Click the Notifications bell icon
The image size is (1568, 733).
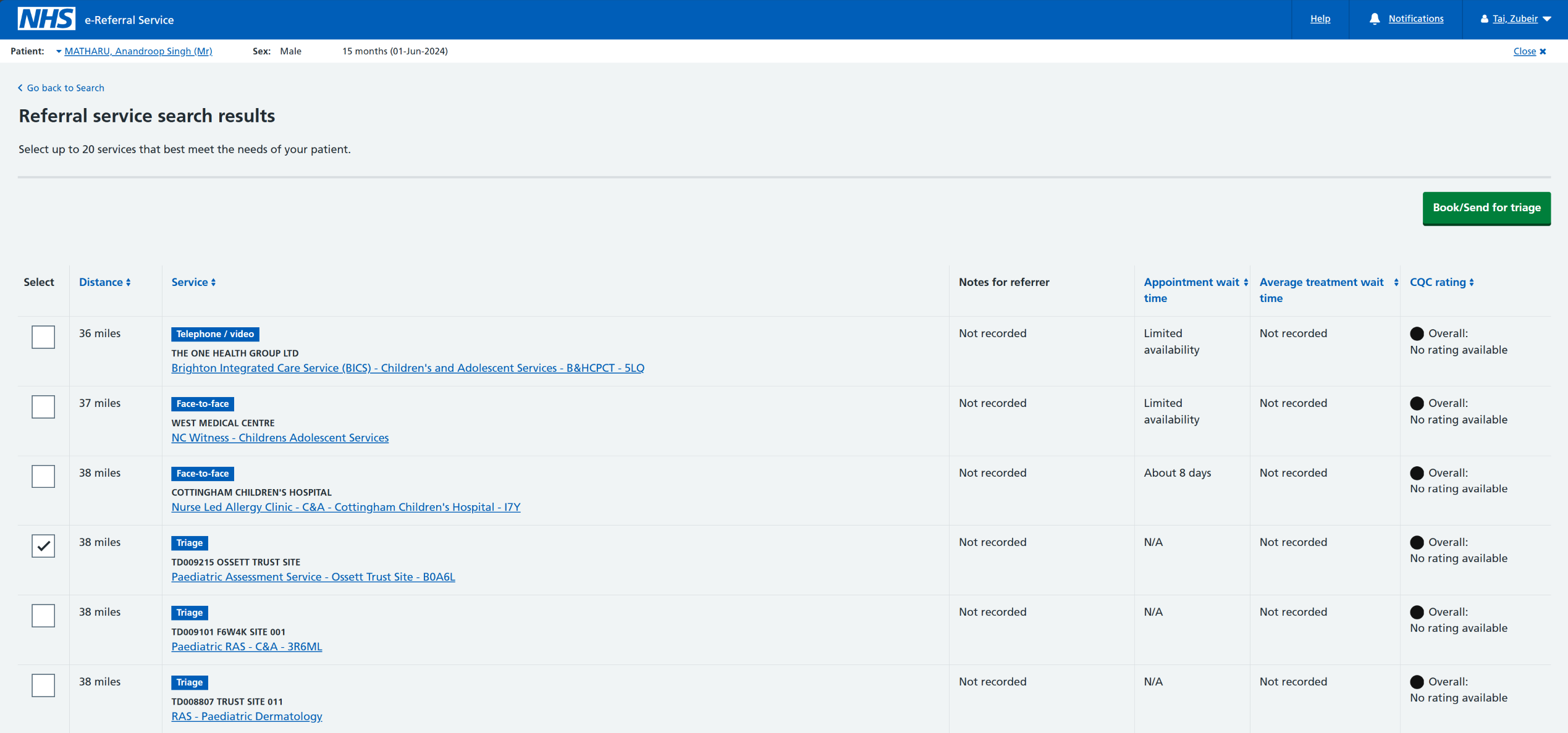1375,19
